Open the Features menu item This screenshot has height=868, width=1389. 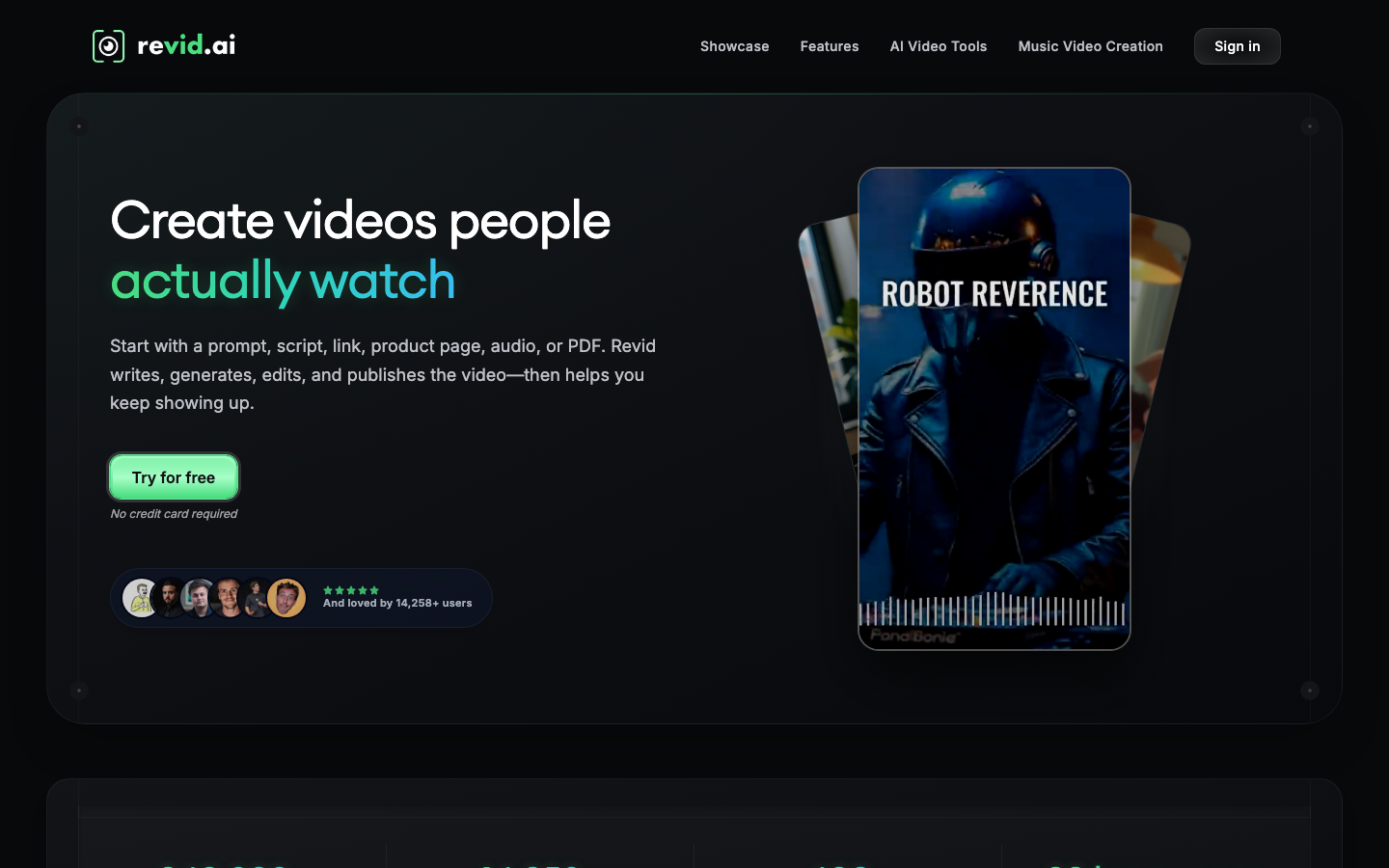[x=830, y=46]
